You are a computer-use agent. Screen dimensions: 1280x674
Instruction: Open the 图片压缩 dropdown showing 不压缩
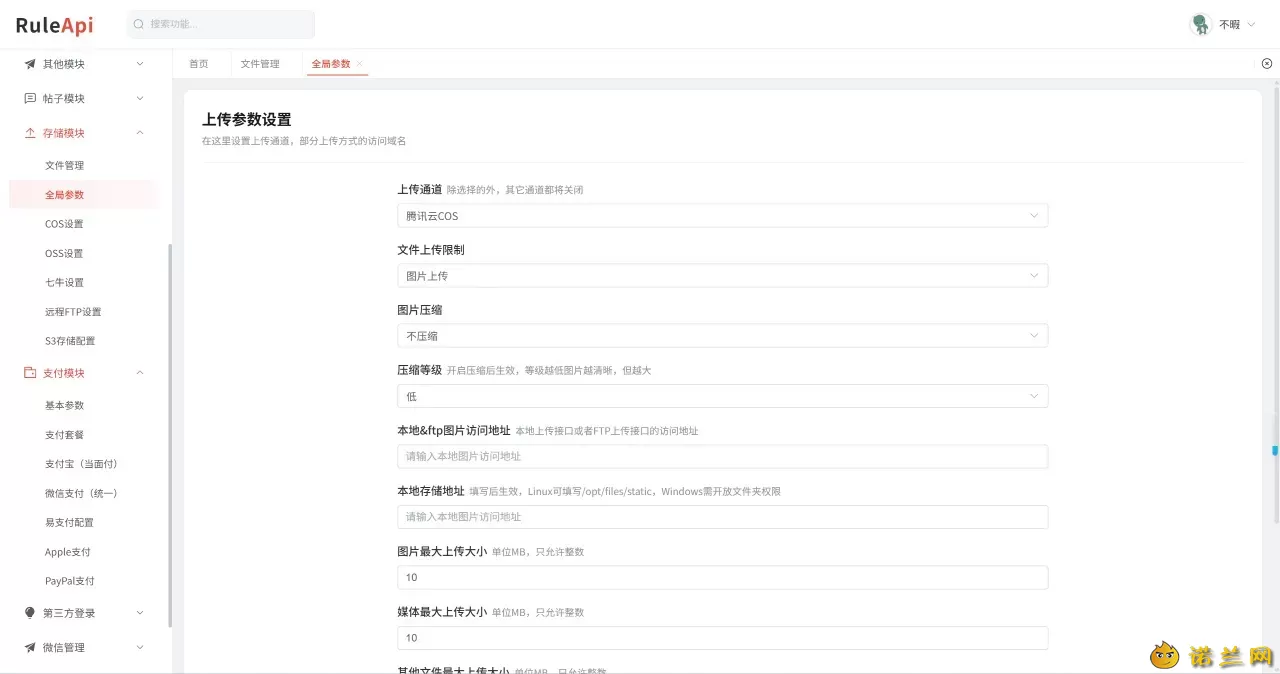[x=722, y=336]
